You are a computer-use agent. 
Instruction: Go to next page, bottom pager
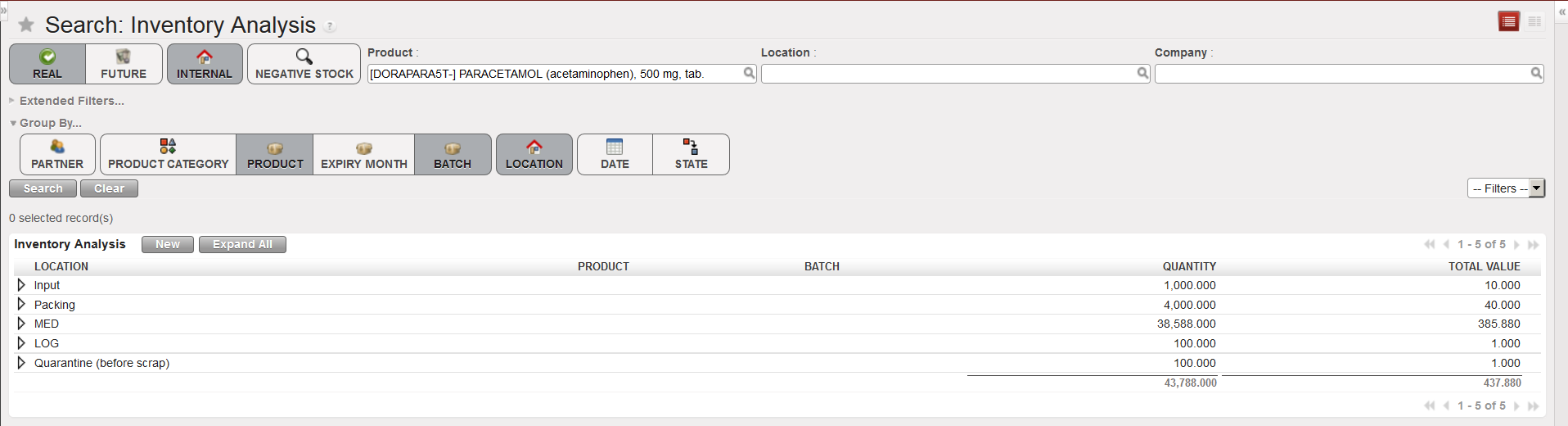(x=1516, y=406)
